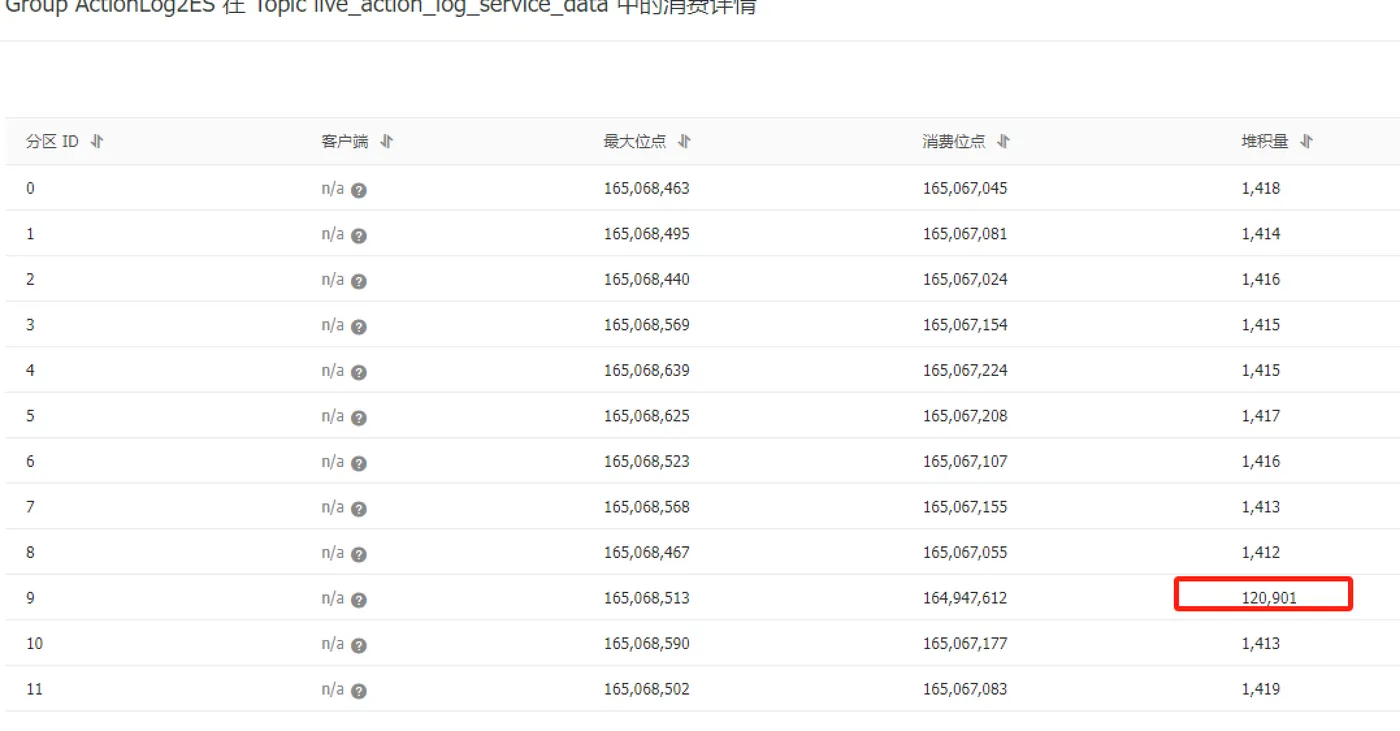This screenshot has width=1400, height=731.
Task: Click sort icon next to 分区 ID
Action: 97,142
